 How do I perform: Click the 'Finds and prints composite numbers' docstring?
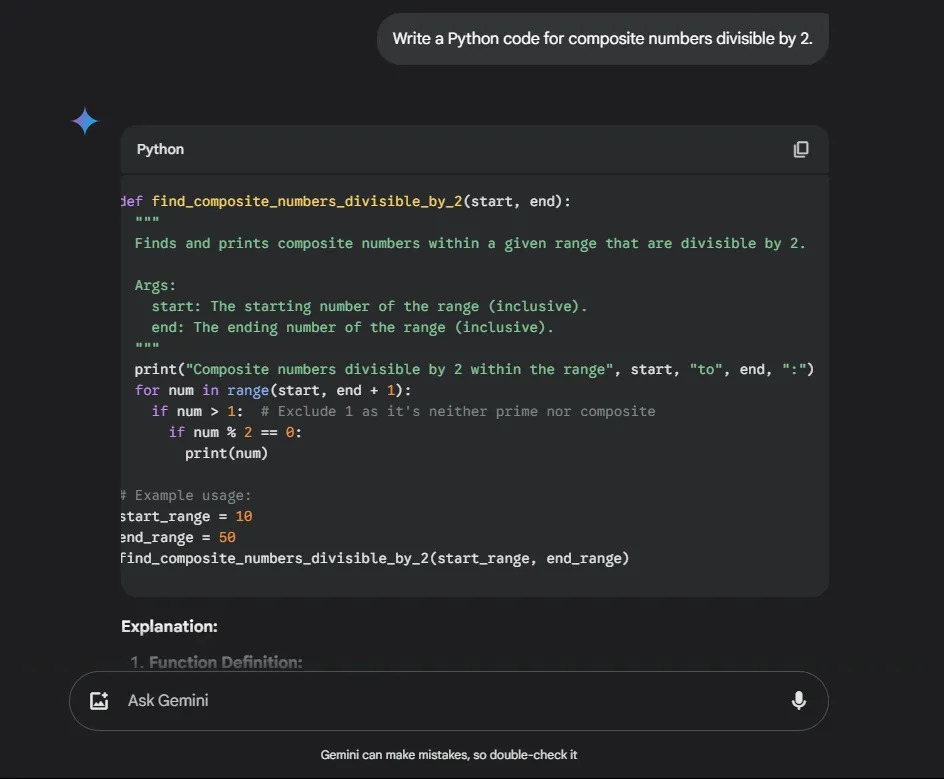pyautogui.click(x=470, y=243)
